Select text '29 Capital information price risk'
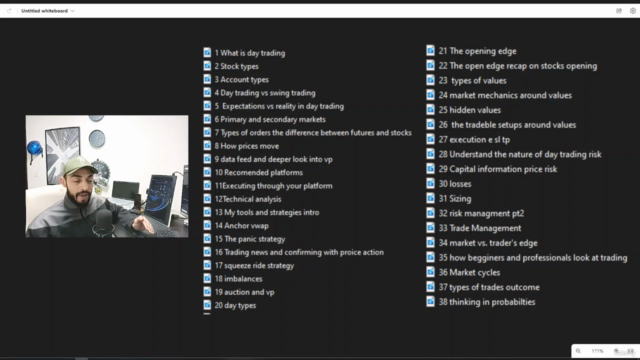 [x=498, y=169]
